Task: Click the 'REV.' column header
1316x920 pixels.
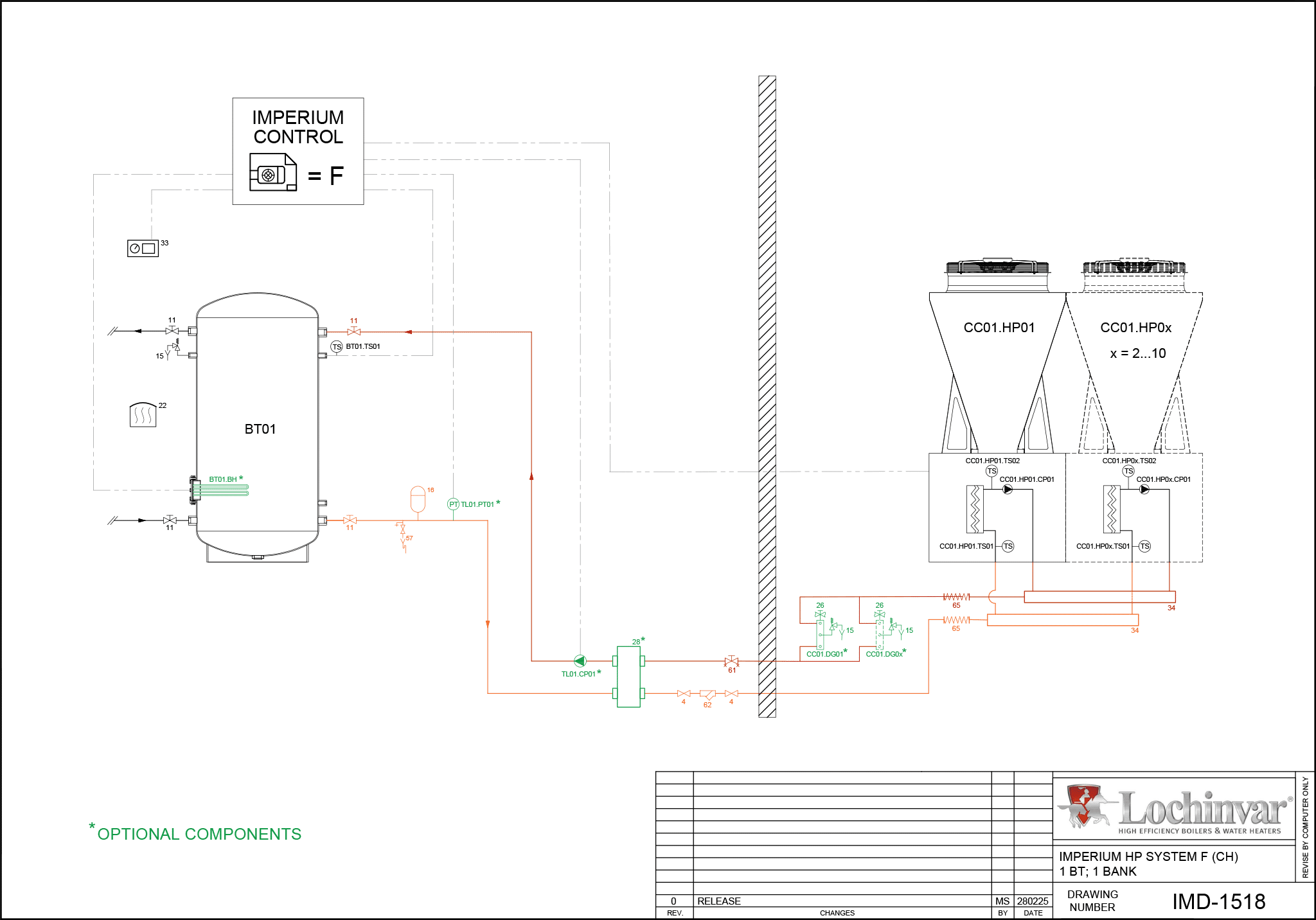Action: 675,913
